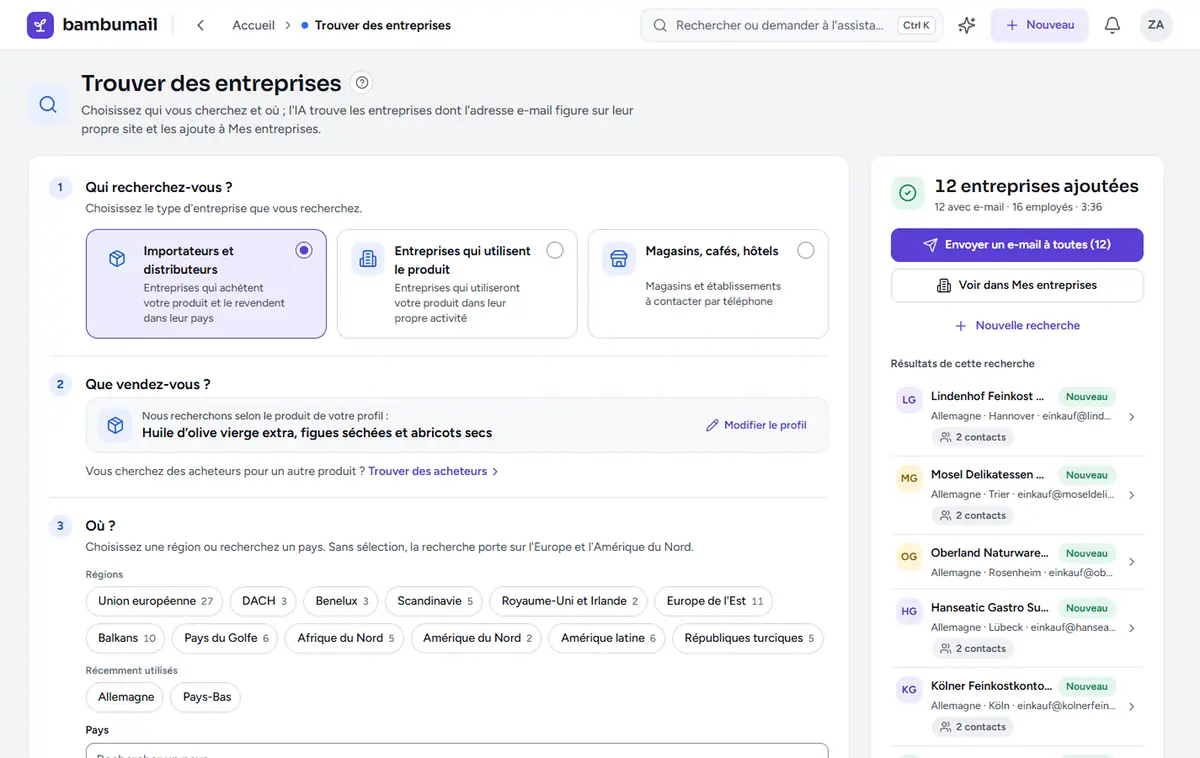The width and height of the screenshot is (1200, 758).
Task: Open the AI assistant sparkle icon
Action: 966,25
